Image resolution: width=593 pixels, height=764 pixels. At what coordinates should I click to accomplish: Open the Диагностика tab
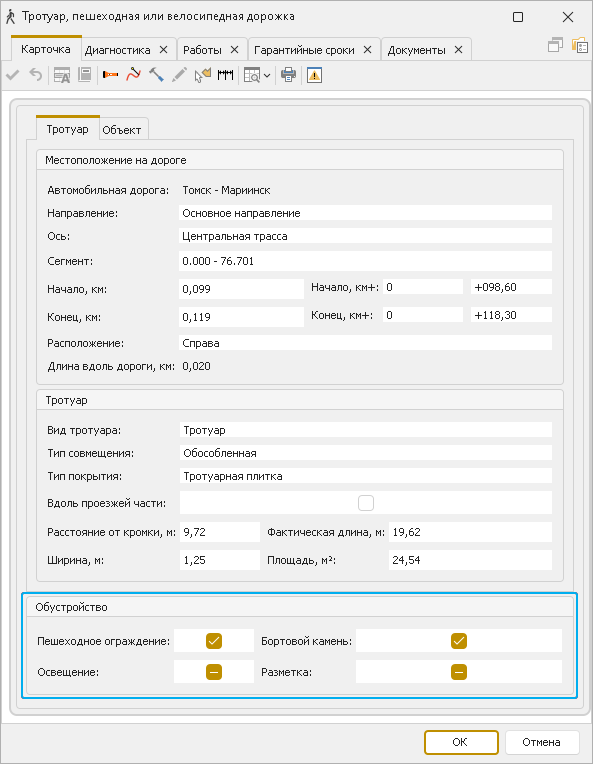(x=117, y=50)
